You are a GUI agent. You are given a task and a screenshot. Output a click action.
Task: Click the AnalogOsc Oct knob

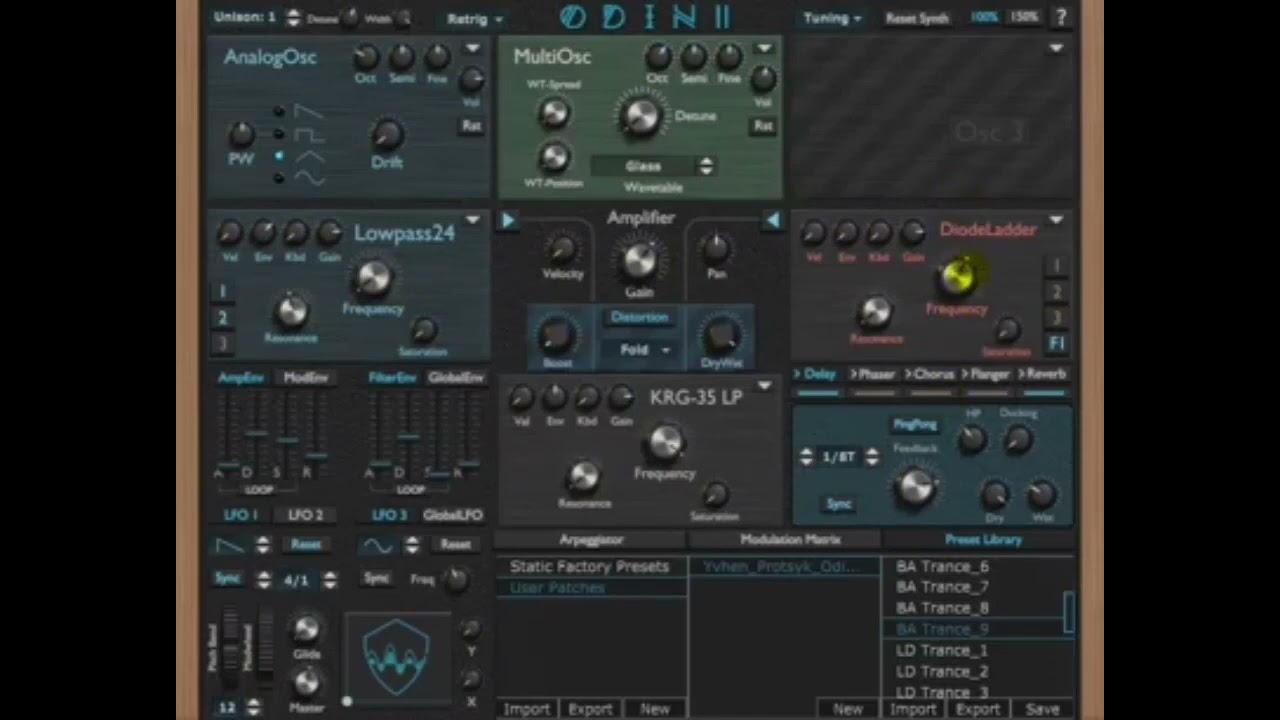[x=367, y=57]
